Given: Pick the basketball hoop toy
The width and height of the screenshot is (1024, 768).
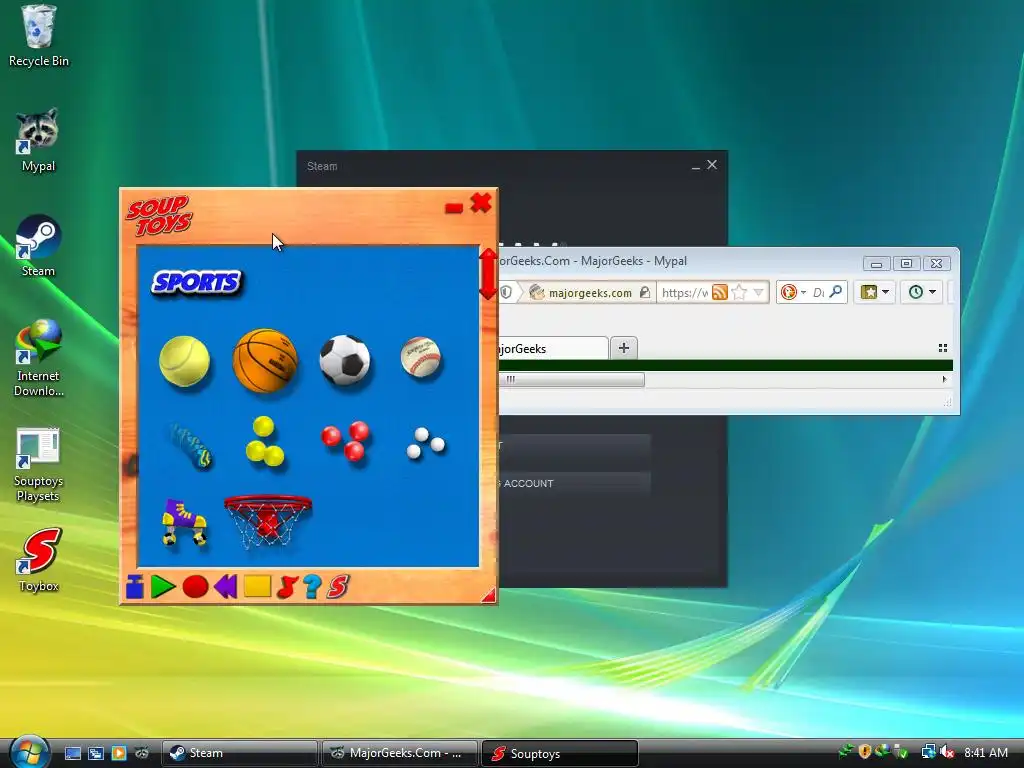Looking at the screenshot, I should 268,520.
